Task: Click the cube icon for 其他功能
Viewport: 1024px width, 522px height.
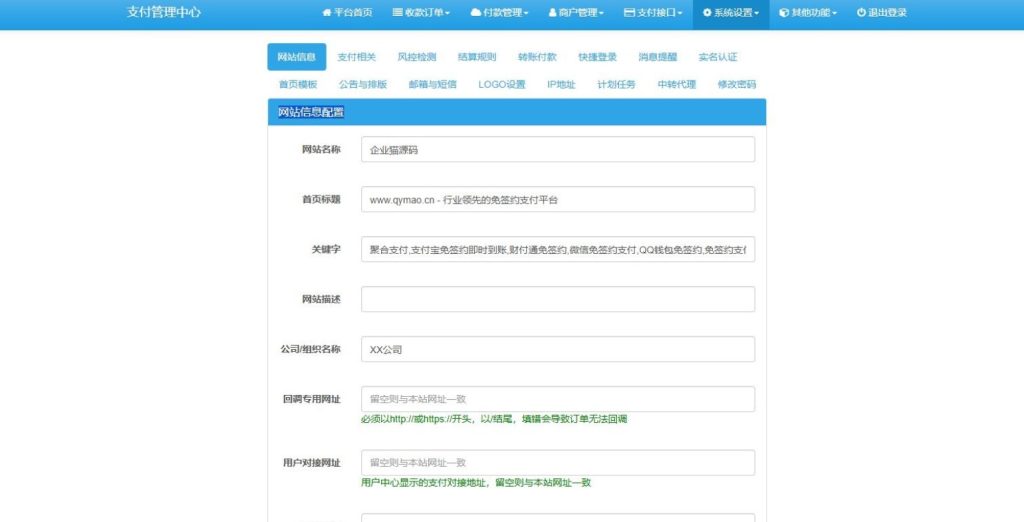Action: pyautogui.click(x=783, y=13)
